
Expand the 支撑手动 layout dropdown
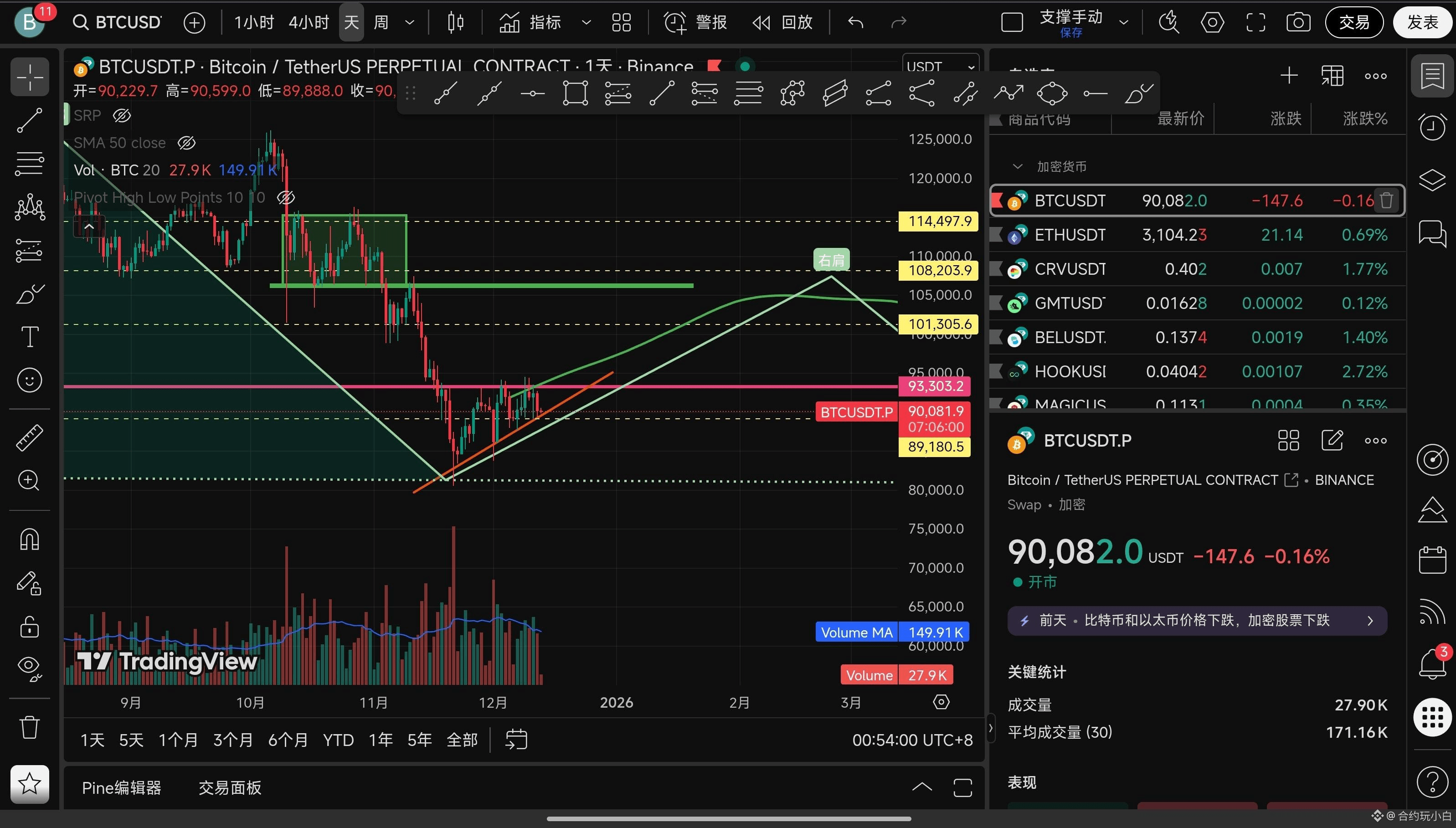tap(1123, 23)
